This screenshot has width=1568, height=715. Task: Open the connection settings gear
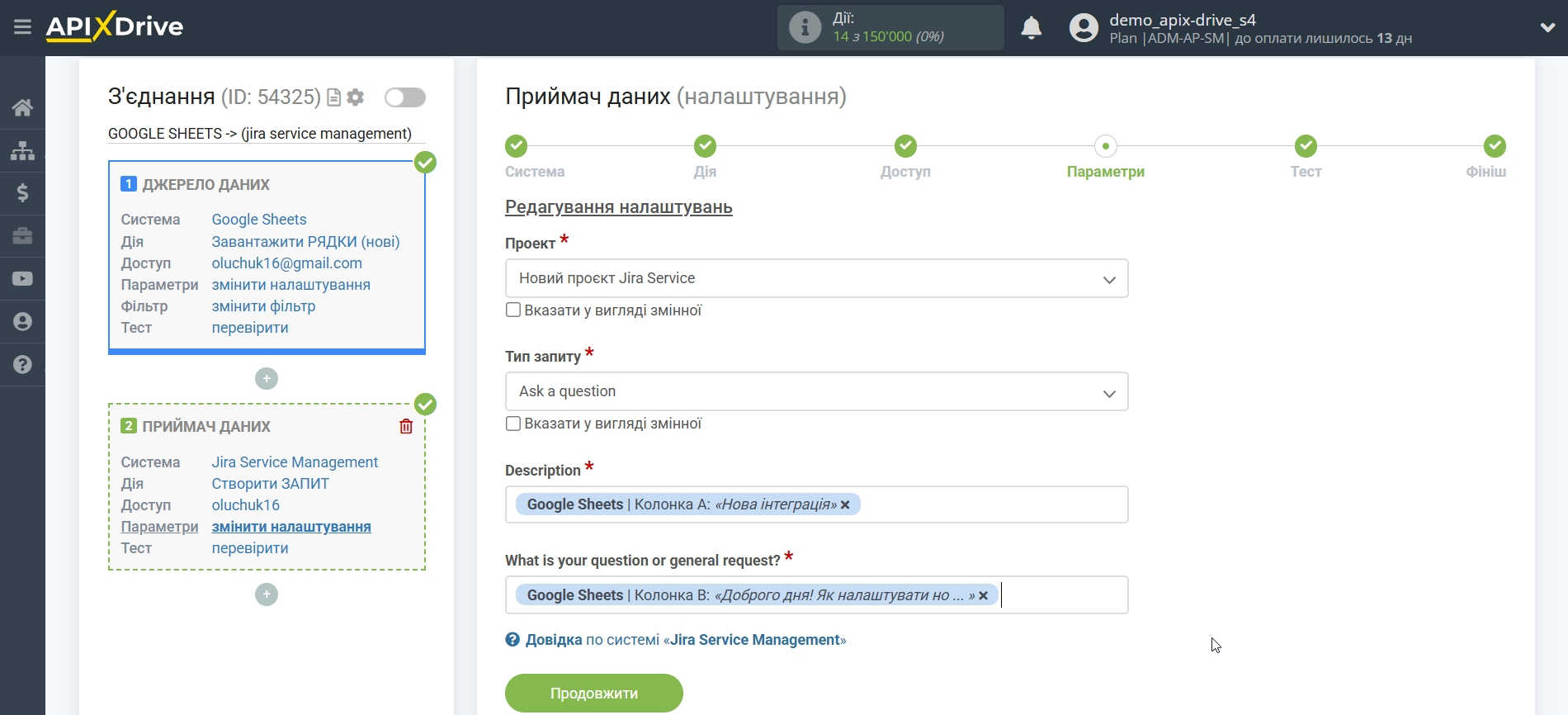click(x=356, y=97)
